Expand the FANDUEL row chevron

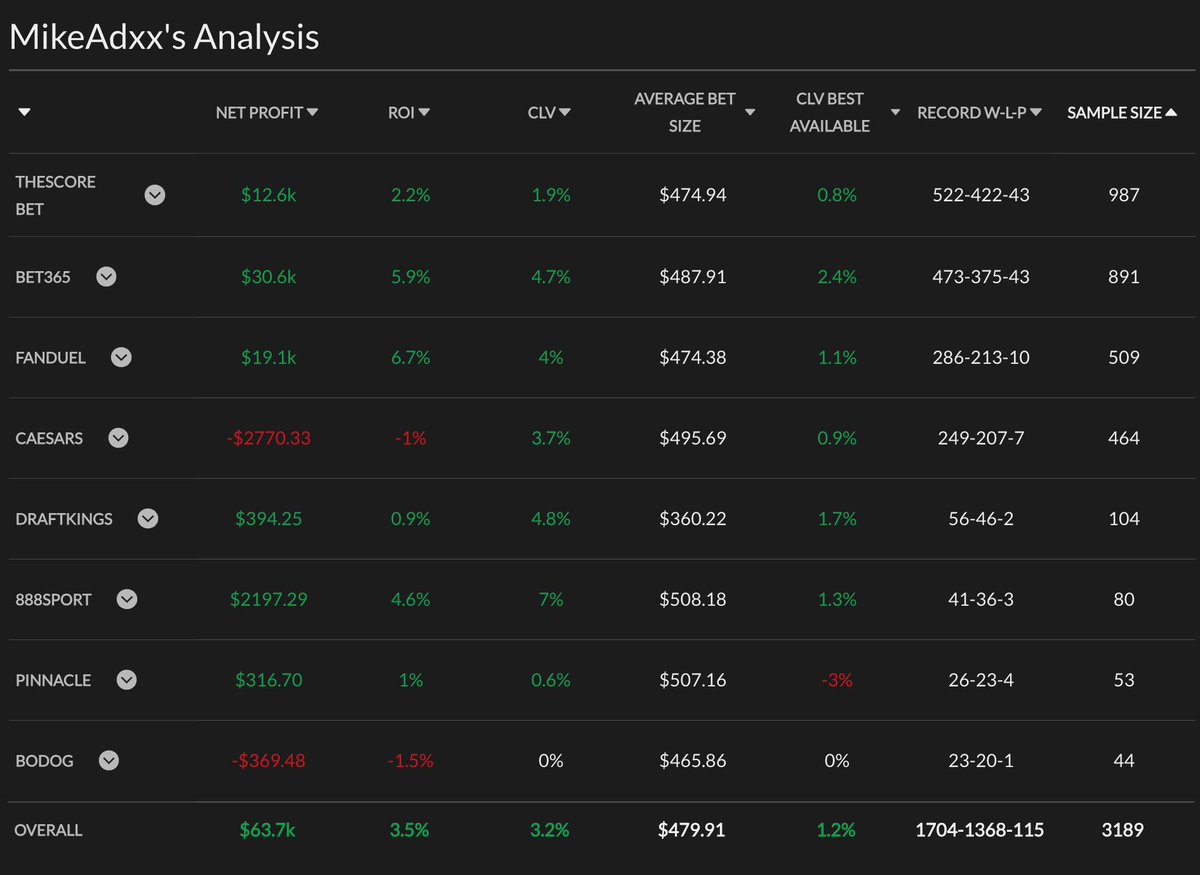[121, 357]
